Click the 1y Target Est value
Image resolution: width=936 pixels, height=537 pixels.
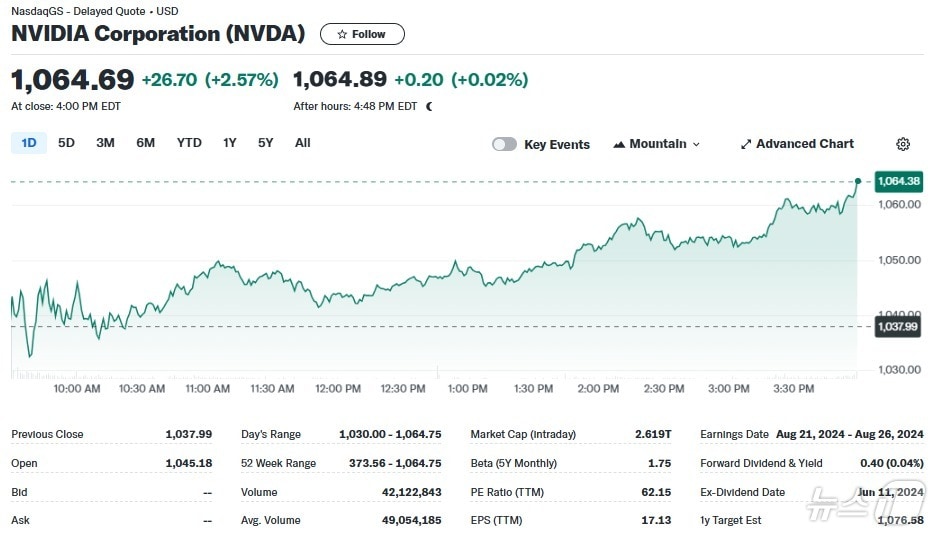click(899, 520)
